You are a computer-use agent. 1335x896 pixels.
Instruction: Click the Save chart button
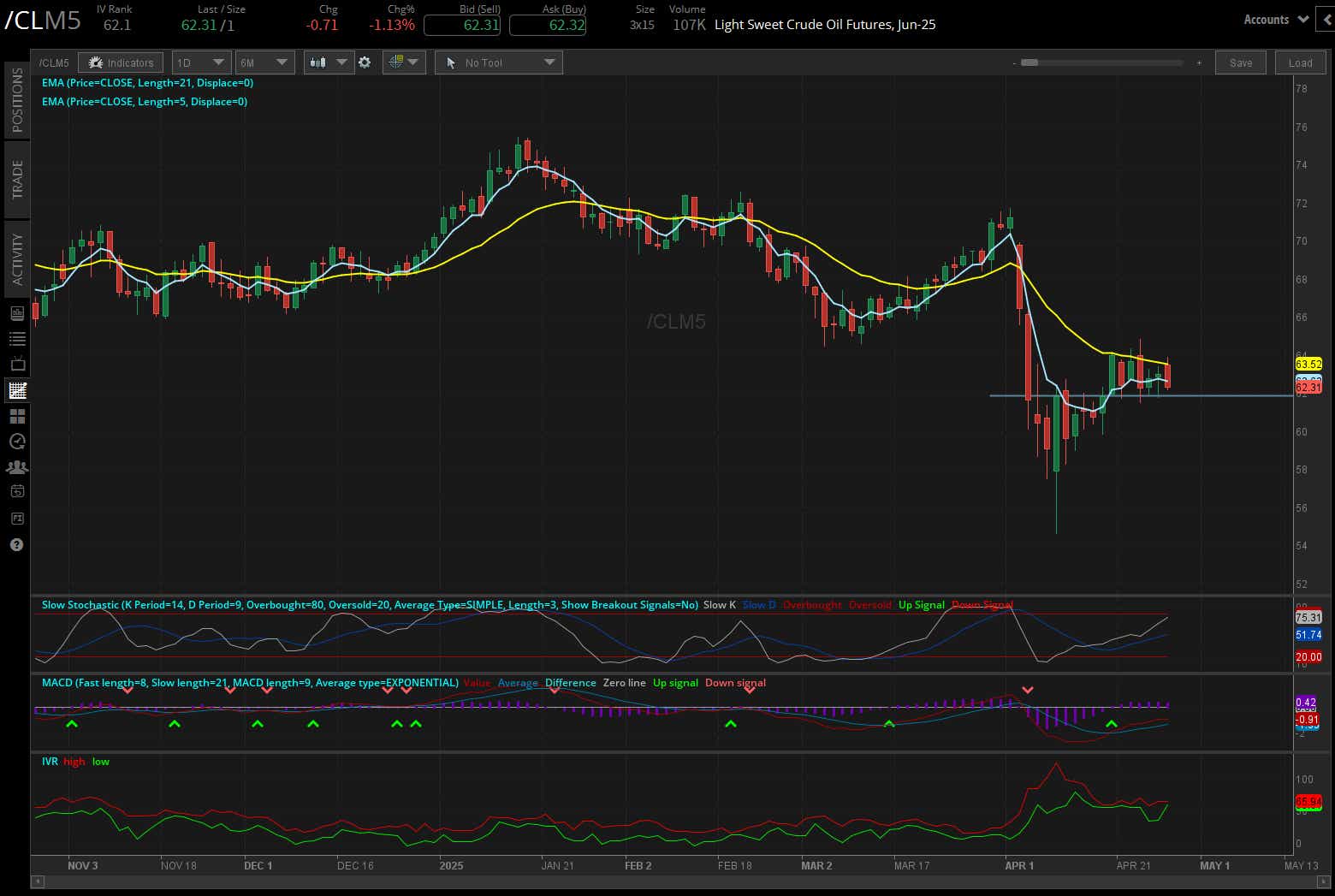1240,62
